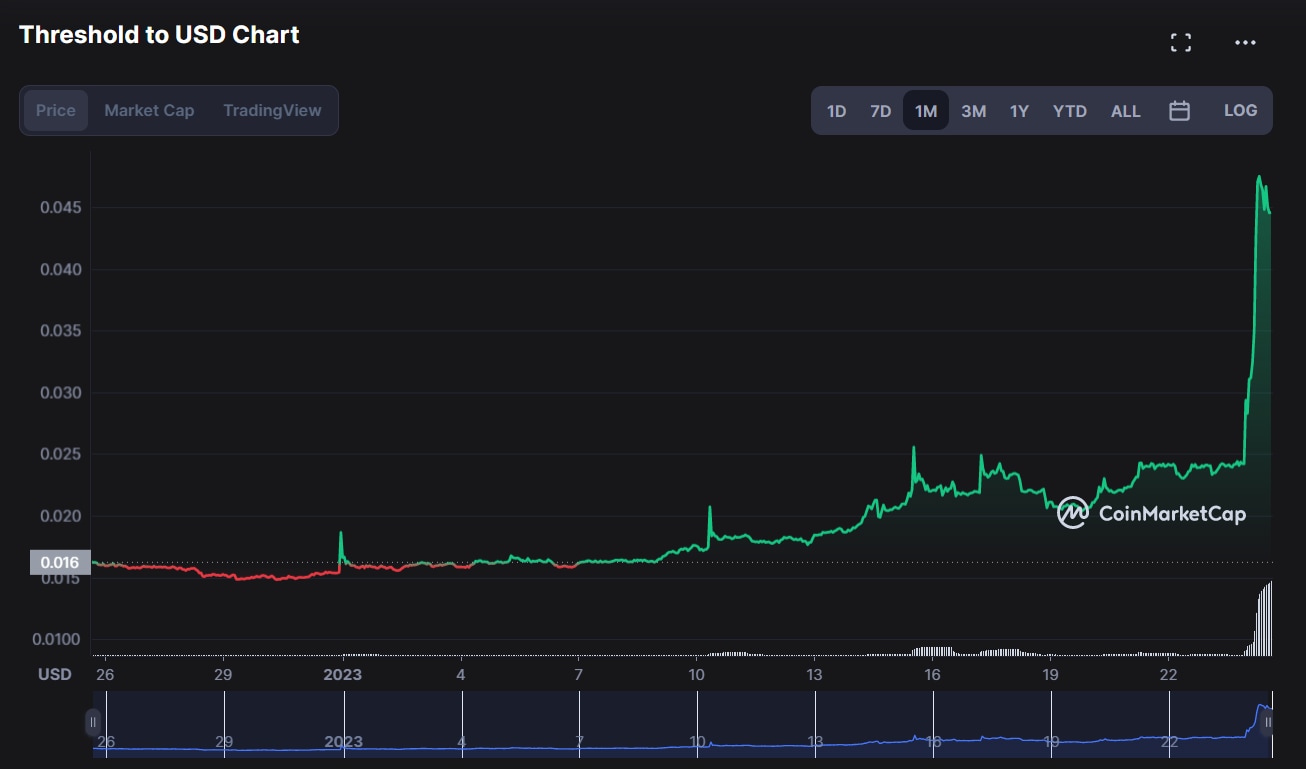Select the 1M time range
Screen dimensions: 1306x769
click(926, 111)
